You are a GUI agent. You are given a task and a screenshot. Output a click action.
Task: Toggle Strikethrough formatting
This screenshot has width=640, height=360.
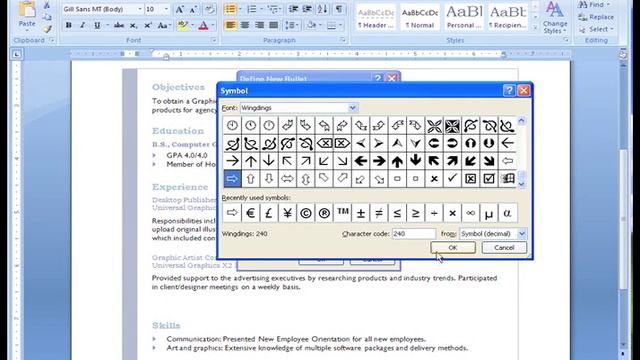pos(119,25)
